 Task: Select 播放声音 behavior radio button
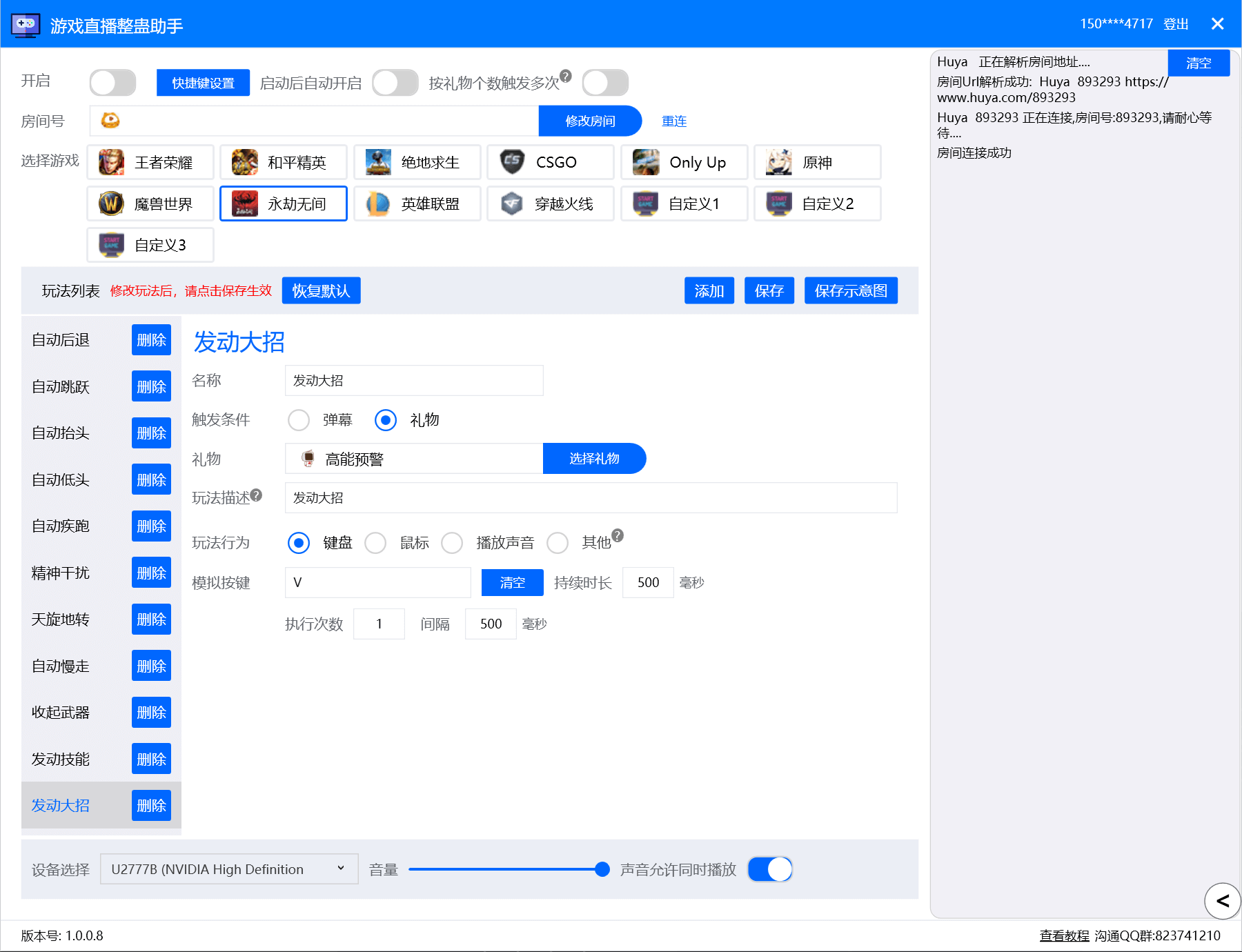click(x=452, y=543)
